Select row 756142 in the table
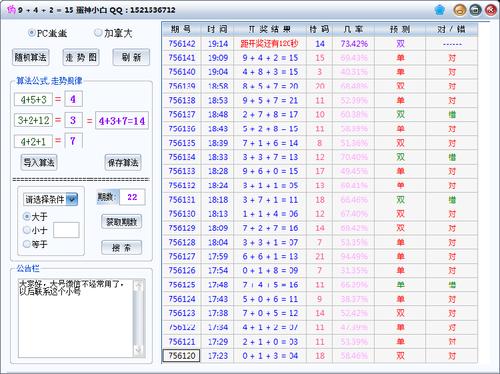500x374 pixels. click(320, 44)
